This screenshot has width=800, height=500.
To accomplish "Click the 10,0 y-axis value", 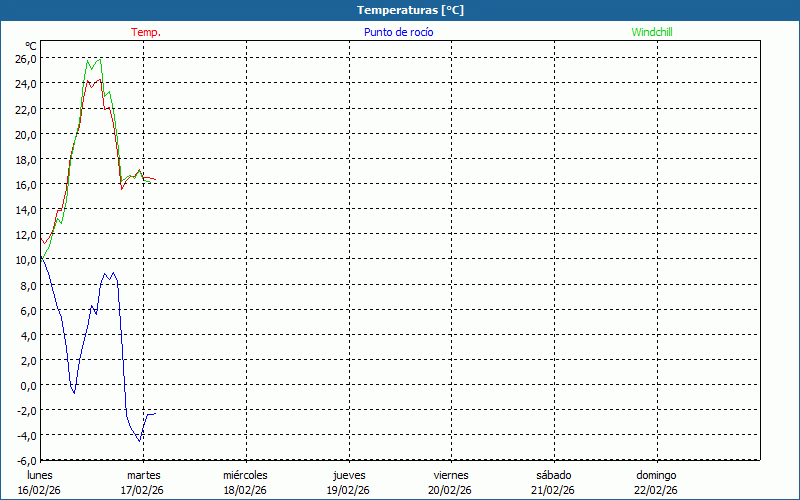I will [26, 260].
